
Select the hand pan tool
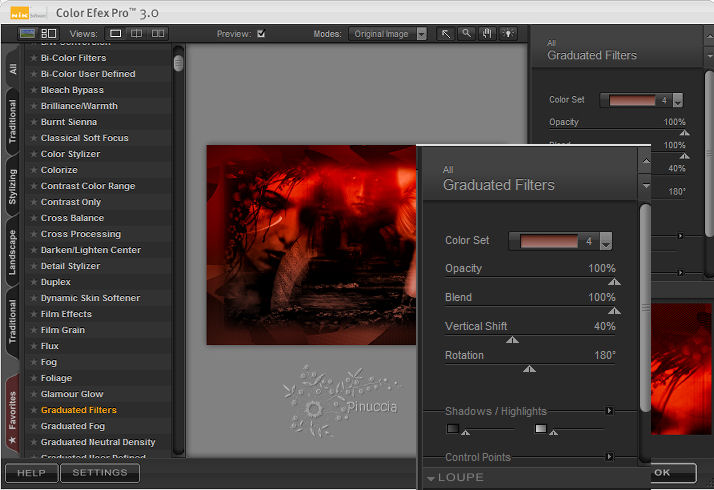pyautogui.click(x=488, y=33)
